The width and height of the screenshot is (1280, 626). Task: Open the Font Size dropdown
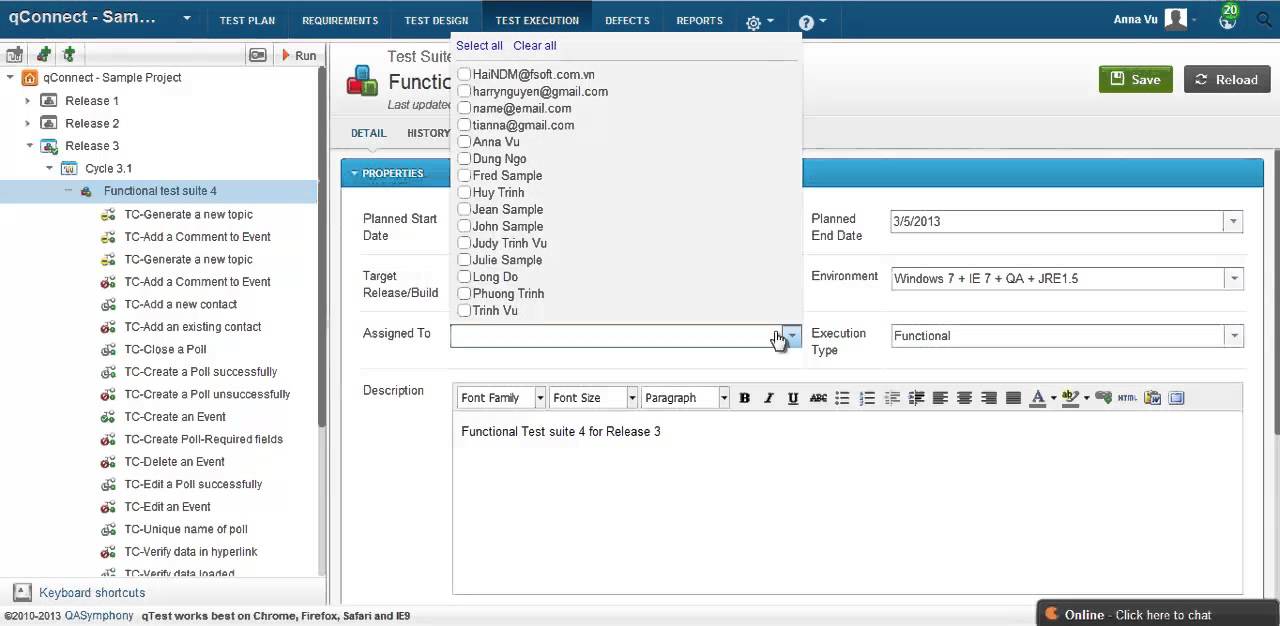coord(632,398)
